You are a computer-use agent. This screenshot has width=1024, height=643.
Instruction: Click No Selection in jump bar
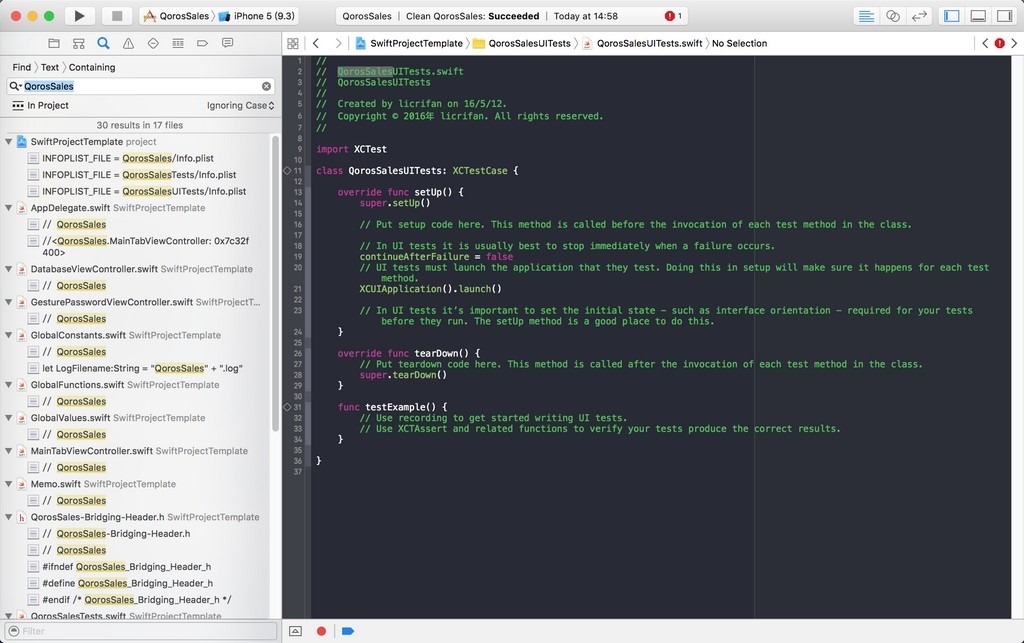[739, 43]
